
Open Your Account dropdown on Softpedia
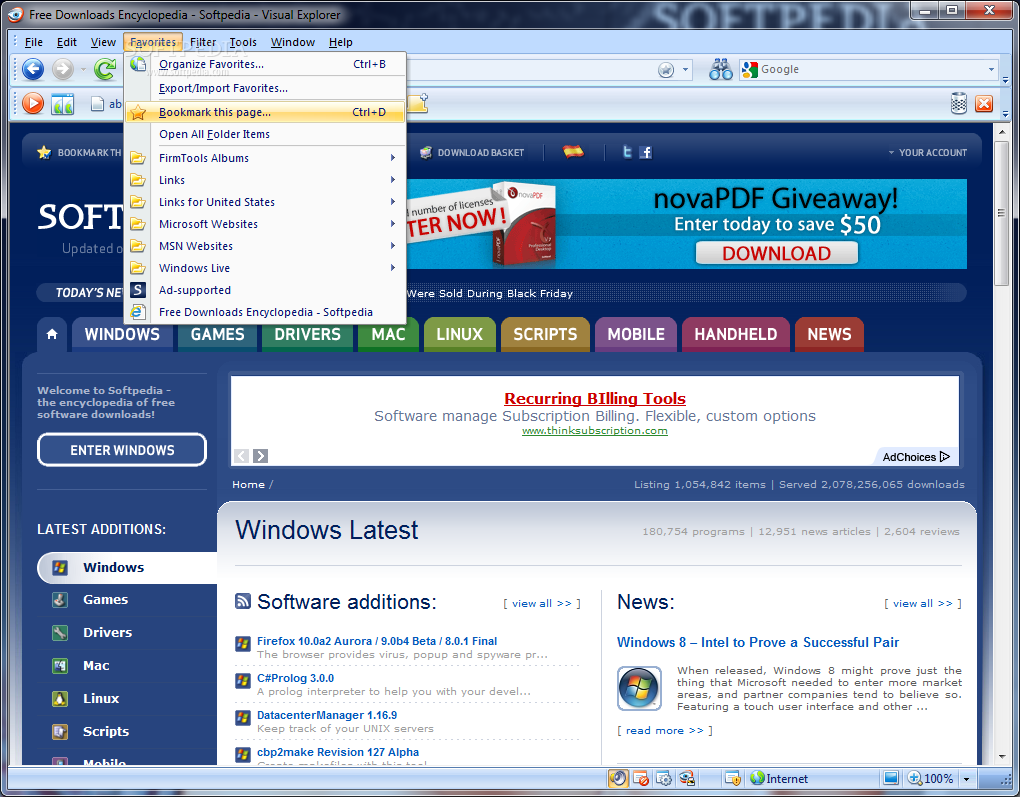(x=928, y=152)
